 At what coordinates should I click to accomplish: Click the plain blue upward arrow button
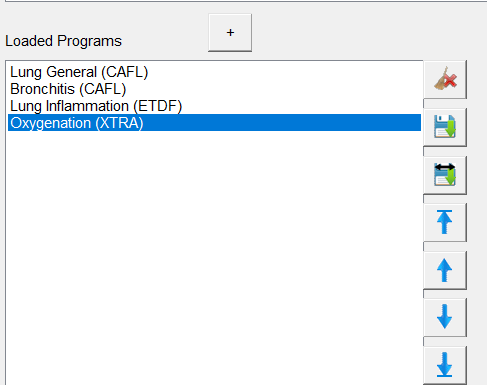tap(445, 270)
